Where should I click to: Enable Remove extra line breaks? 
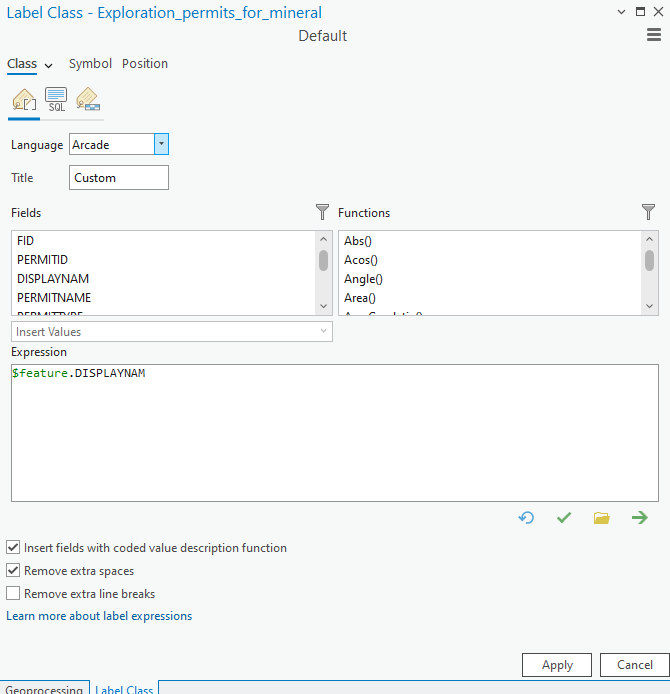(13, 594)
